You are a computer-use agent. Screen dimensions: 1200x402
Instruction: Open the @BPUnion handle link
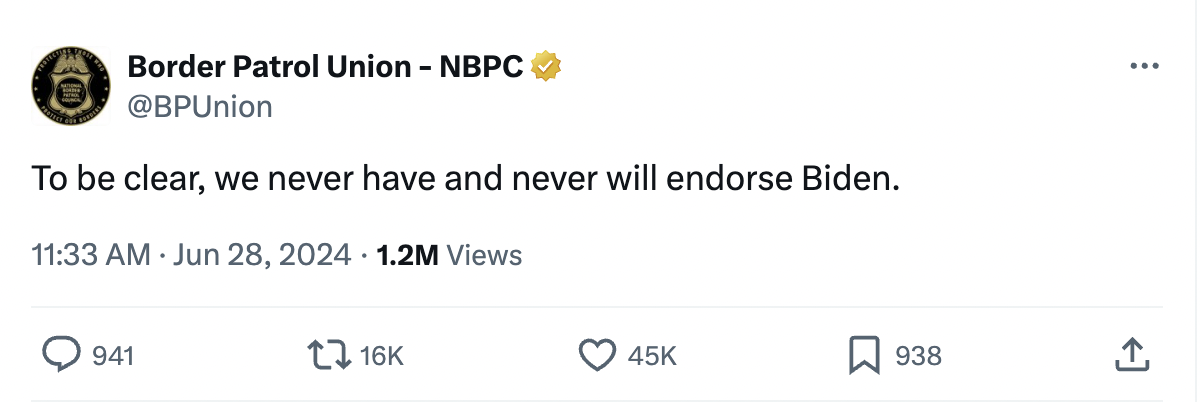pyautogui.click(x=200, y=107)
